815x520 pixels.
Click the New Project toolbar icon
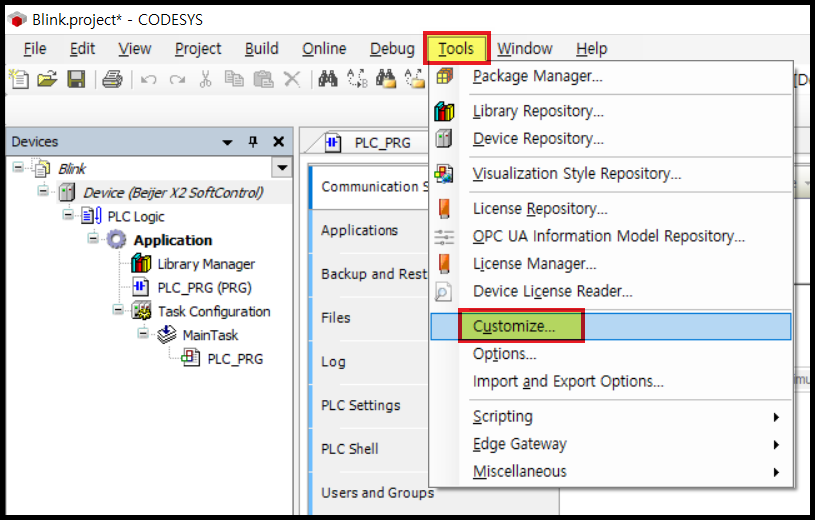point(19,80)
